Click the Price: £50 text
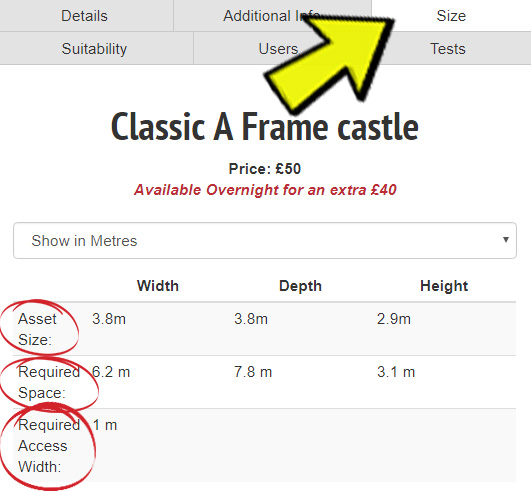The image size is (531, 491). pyautogui.click(x=265, y=169)
